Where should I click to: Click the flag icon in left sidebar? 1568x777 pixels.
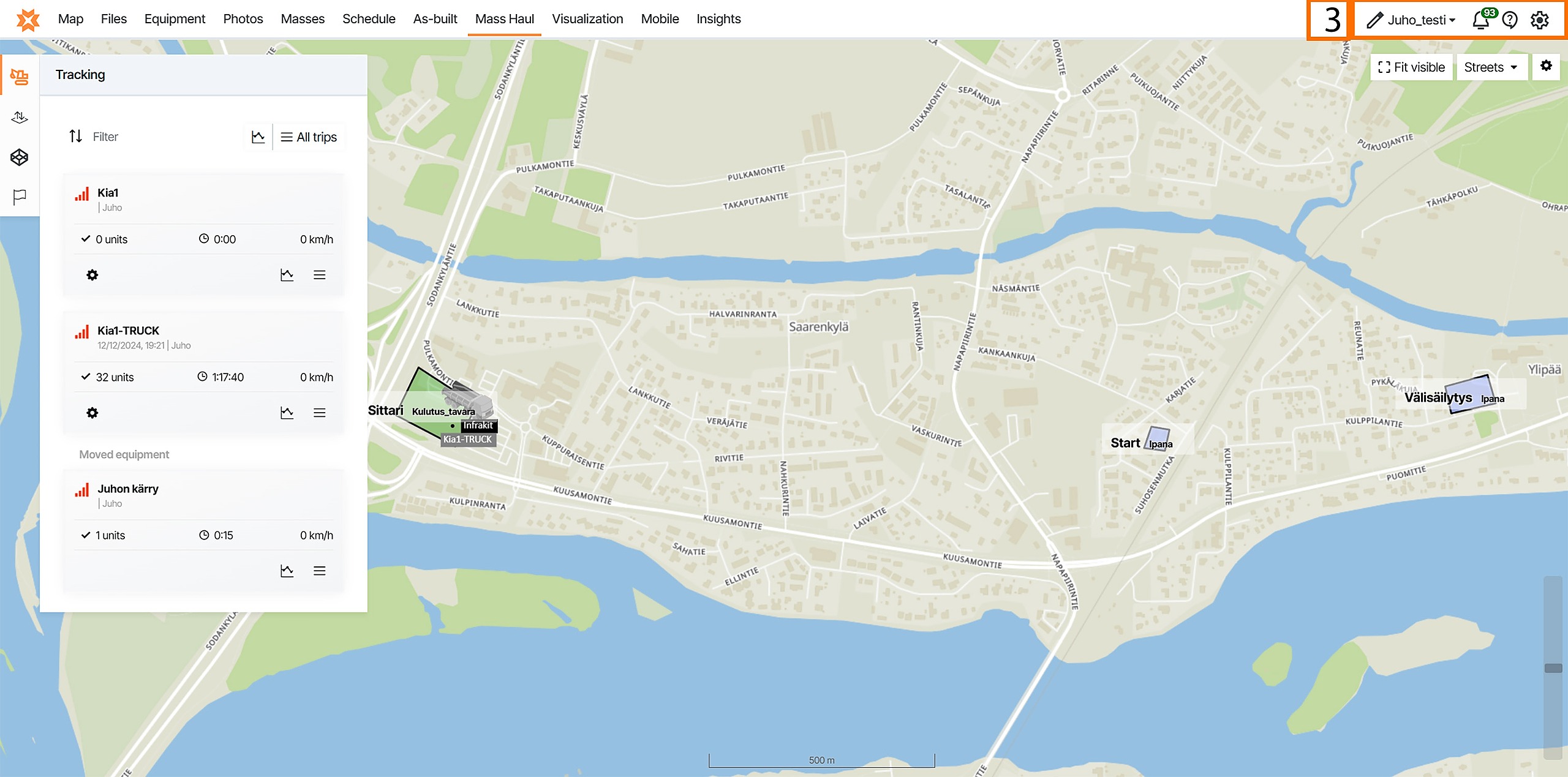(20, 197)
